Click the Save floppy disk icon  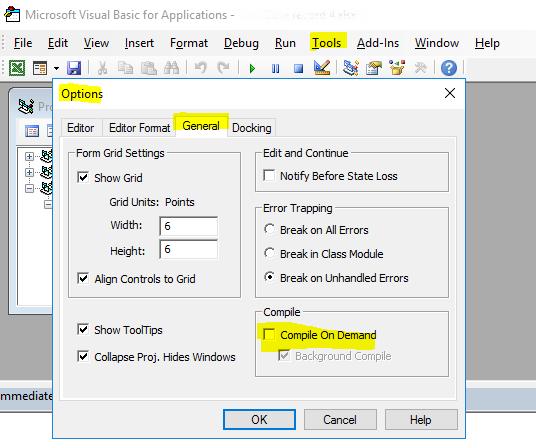click(x=74, y=68)
